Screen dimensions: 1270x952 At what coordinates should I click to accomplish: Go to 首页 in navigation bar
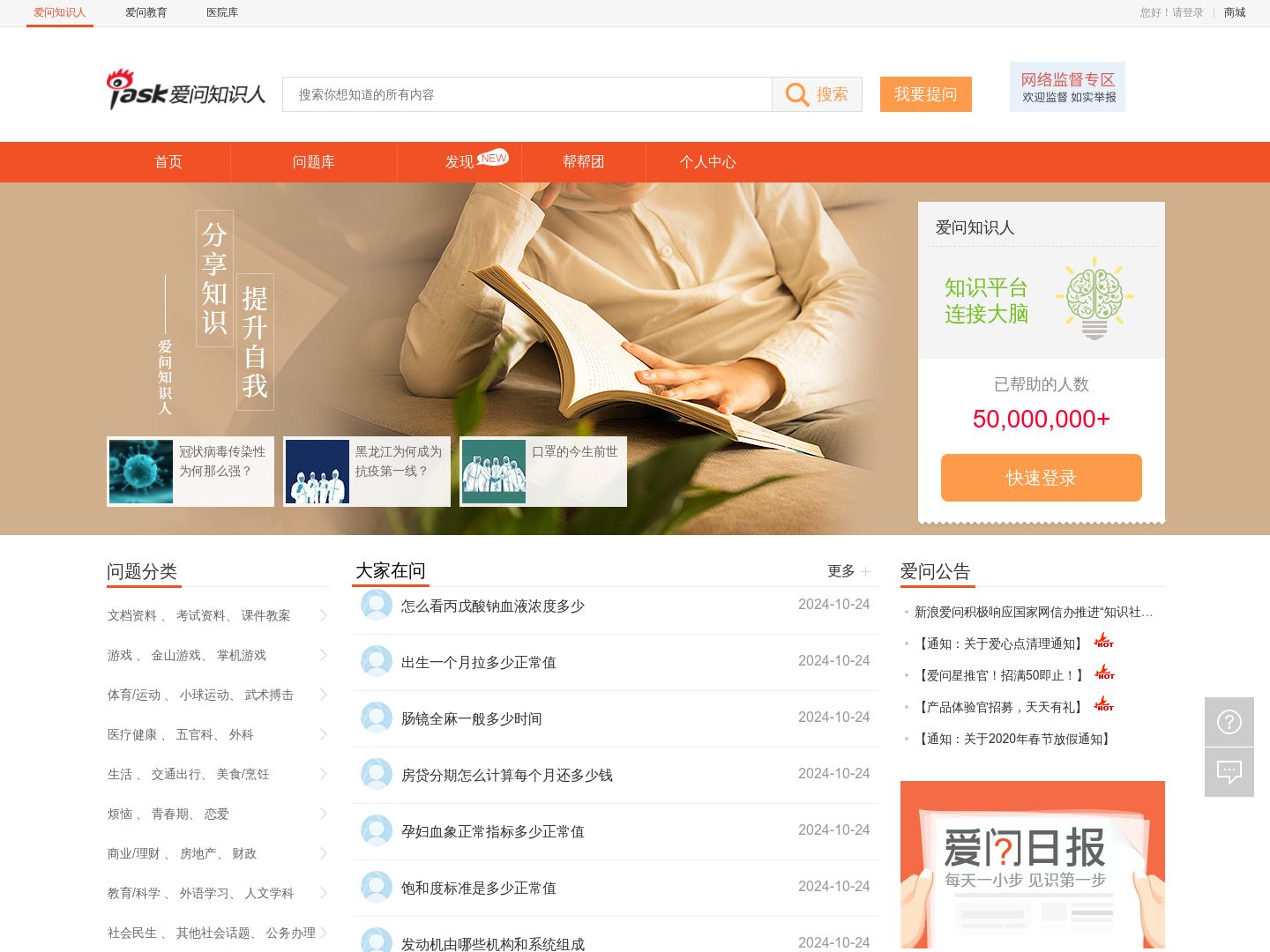tap(168, 162)
